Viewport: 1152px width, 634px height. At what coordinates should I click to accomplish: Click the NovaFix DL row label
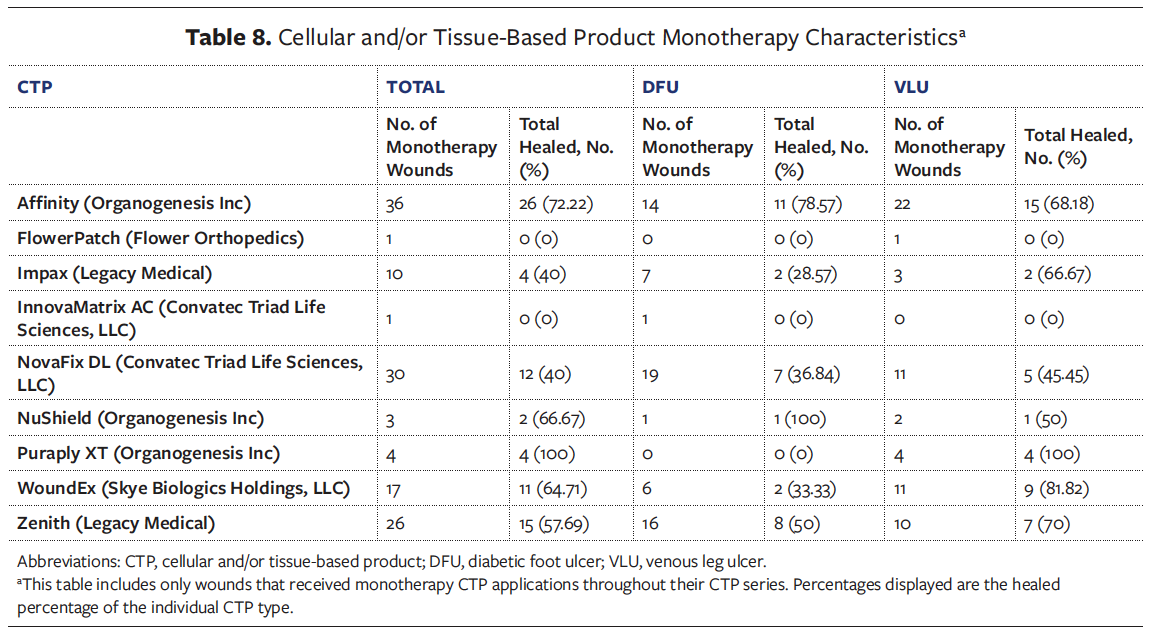point(190,373)
